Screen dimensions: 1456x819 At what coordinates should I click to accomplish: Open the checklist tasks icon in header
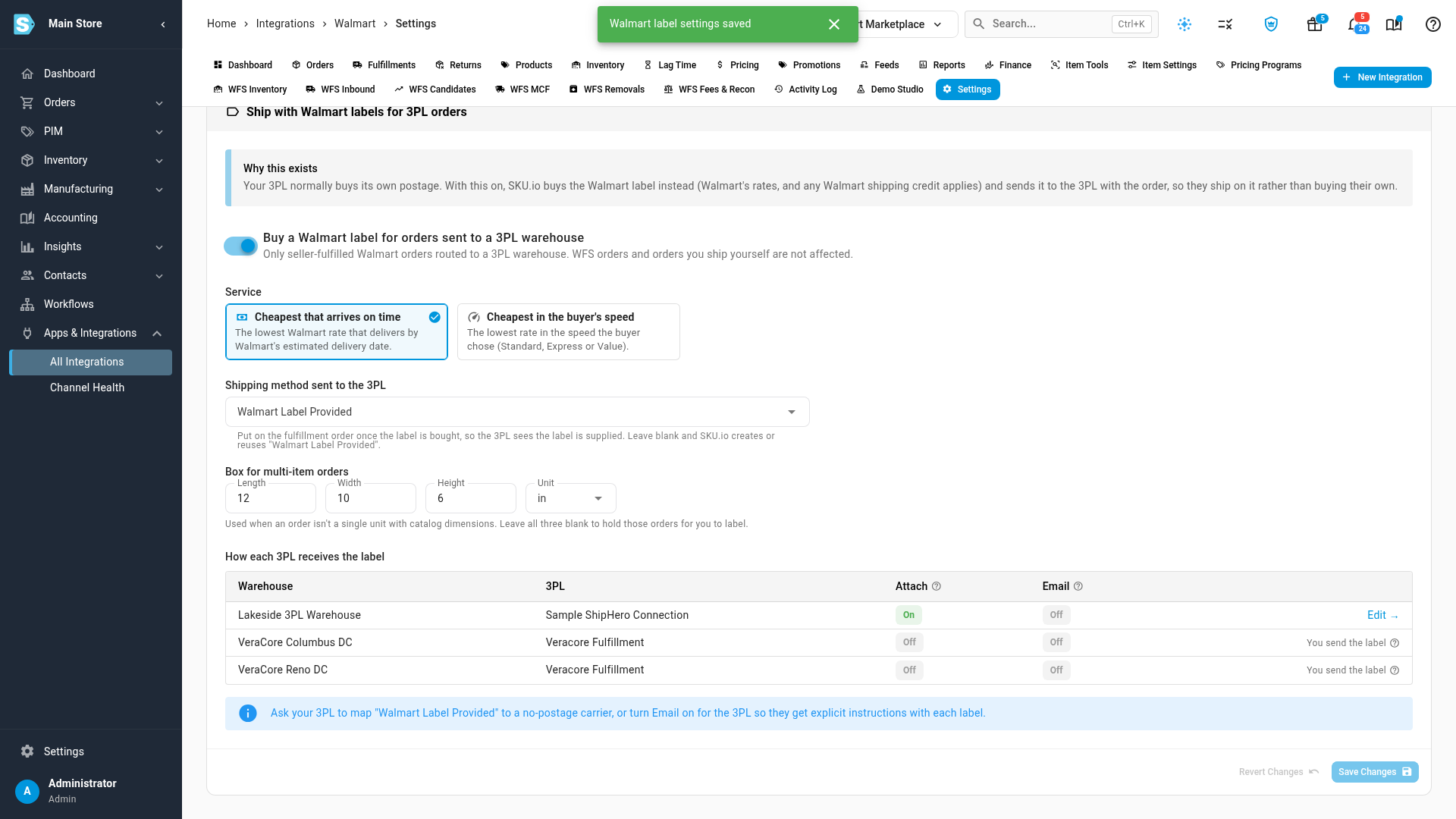pos(1225,24)
